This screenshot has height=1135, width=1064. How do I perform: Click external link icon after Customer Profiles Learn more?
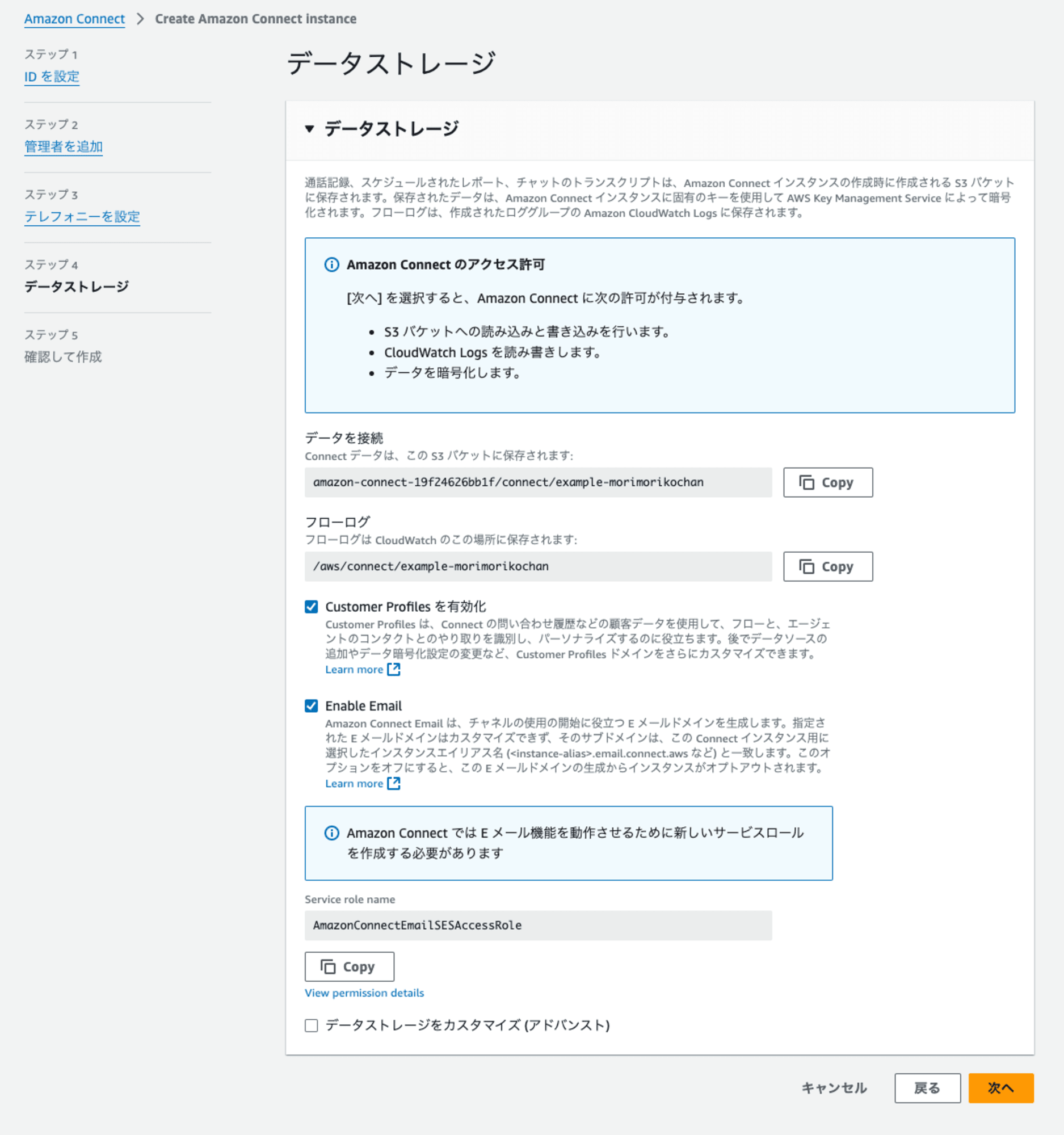[x=394, y=669]
